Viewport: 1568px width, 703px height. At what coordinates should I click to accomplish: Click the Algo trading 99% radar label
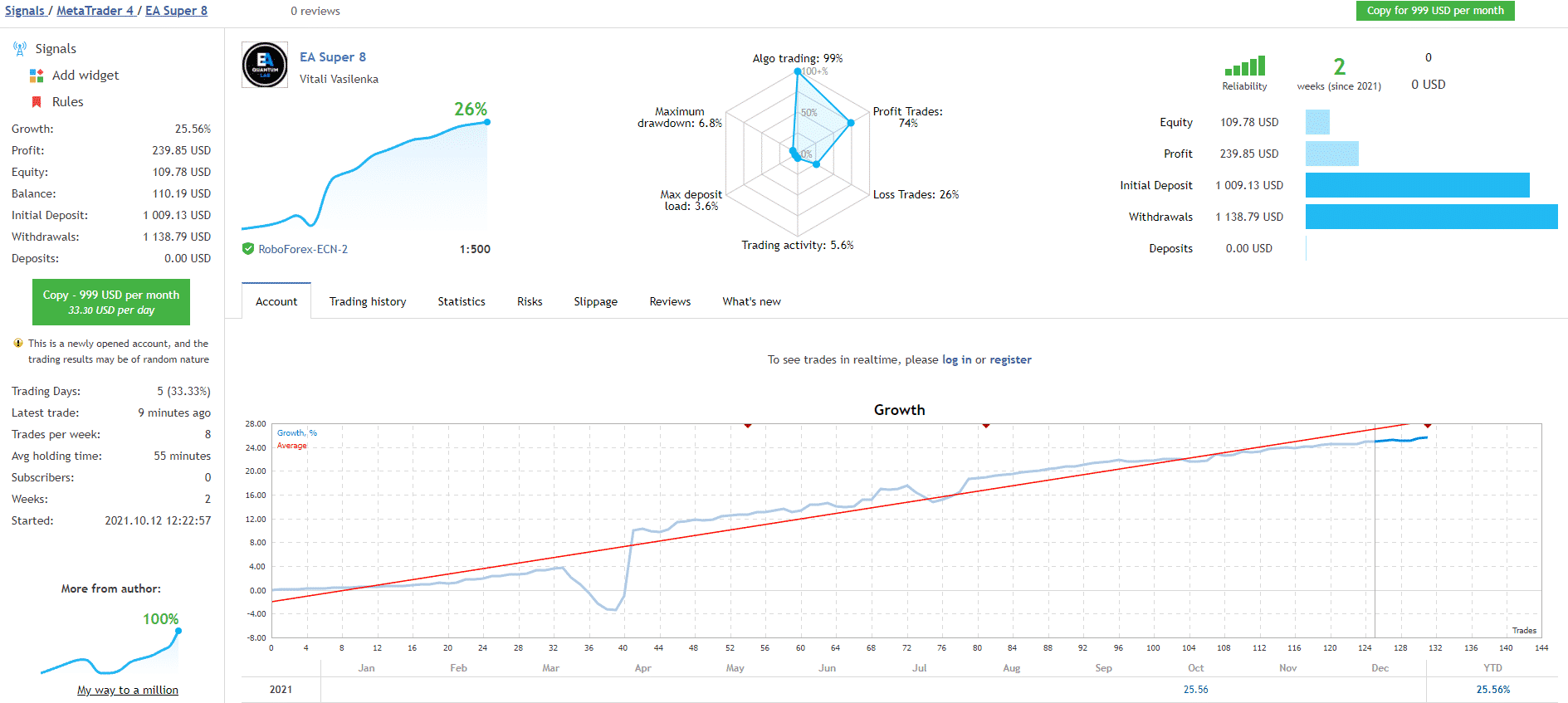(798, 58)
